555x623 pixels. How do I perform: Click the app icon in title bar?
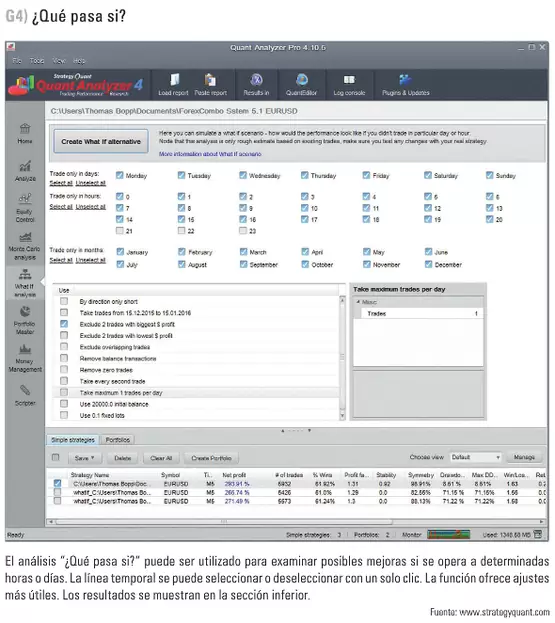tap(11, 47)
